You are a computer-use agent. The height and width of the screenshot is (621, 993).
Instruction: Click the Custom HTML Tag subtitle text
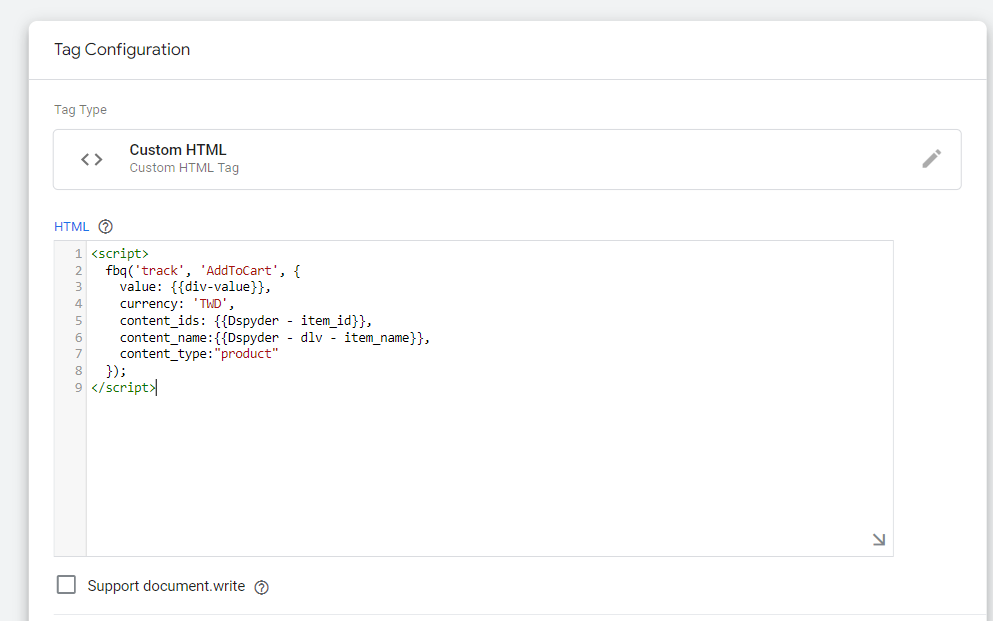(x=184, y=168)
